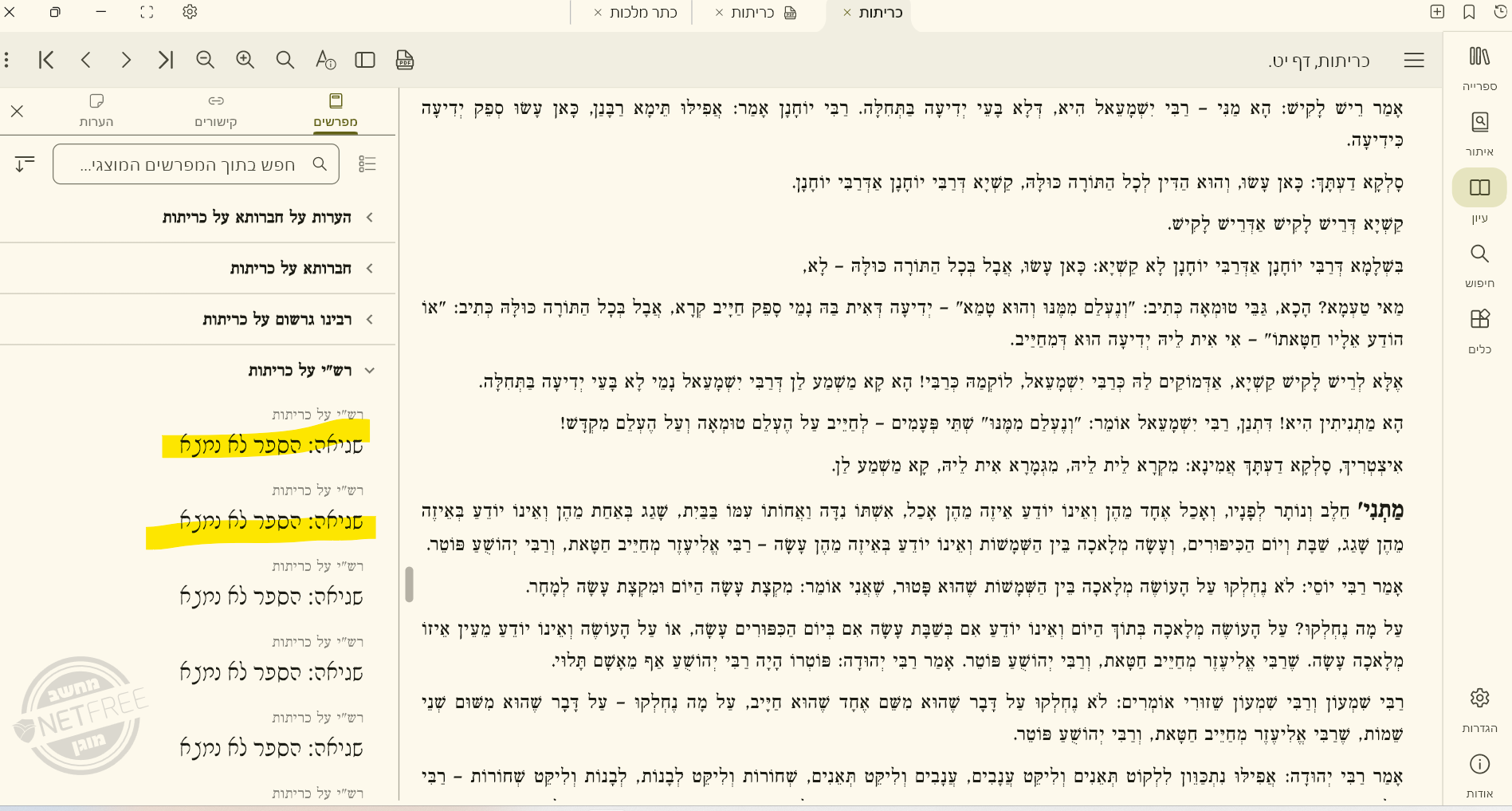Open search icon in the top toolbar

[285, 60]
